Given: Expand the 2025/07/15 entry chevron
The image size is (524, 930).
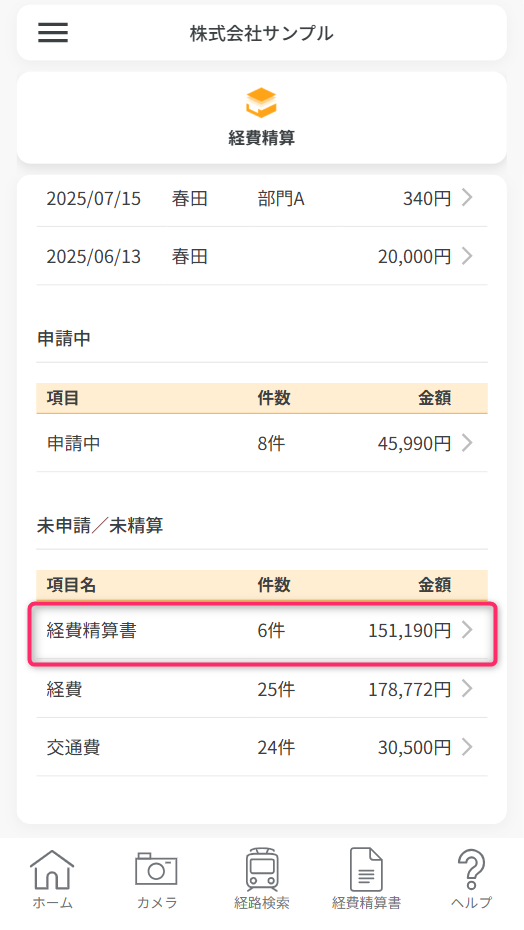Looking at the screenshot, I should click(467, 198).
